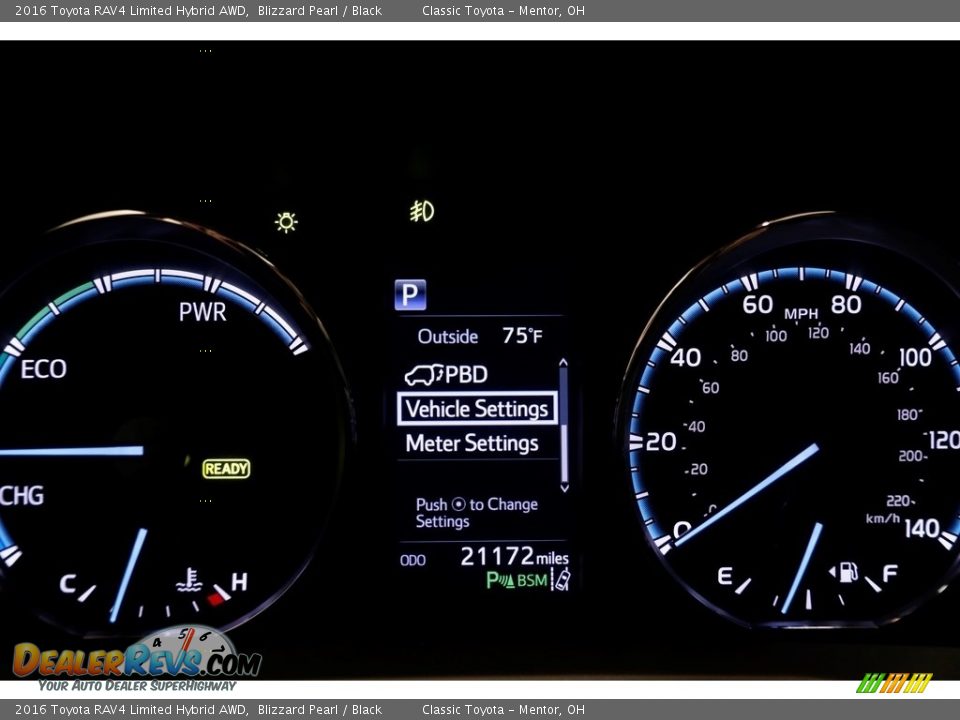Screen dimensions: 960x720
Task: Select the fog lamp indicator icon
Action: pyautogui.click(x=420, y=210)
